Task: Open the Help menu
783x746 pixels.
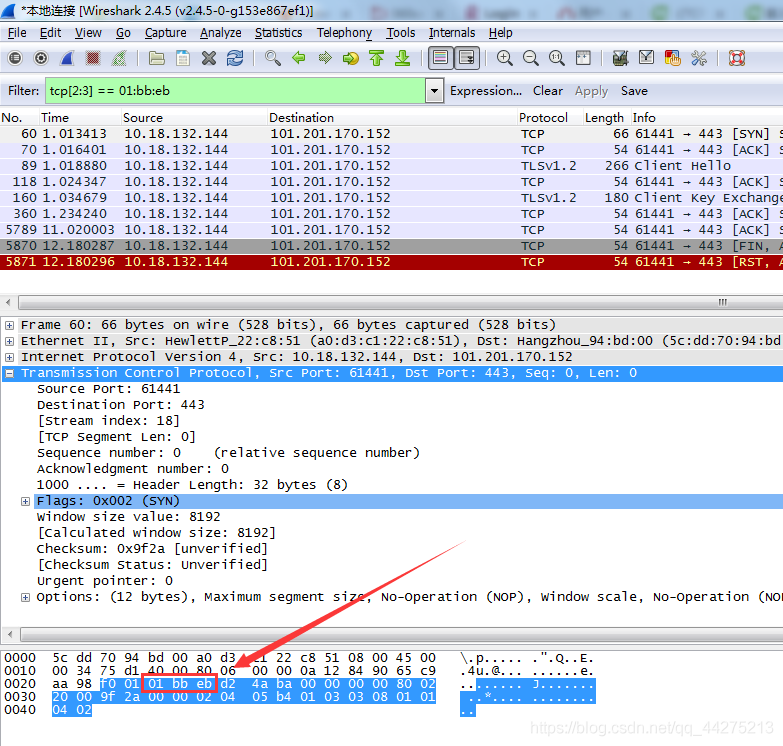Action: [x=500, y=33]
